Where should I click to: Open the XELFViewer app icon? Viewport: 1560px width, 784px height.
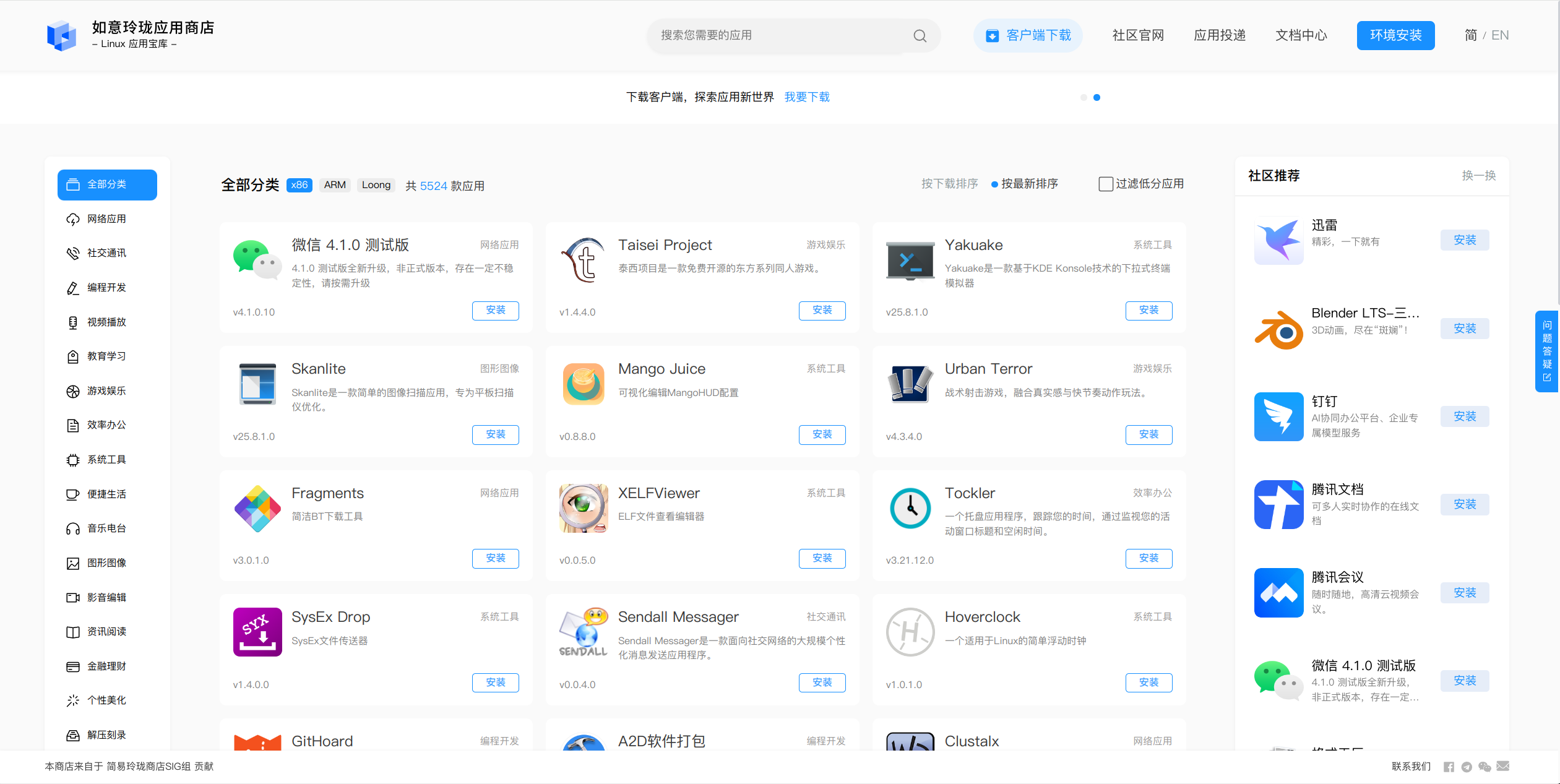click(584, 509)
